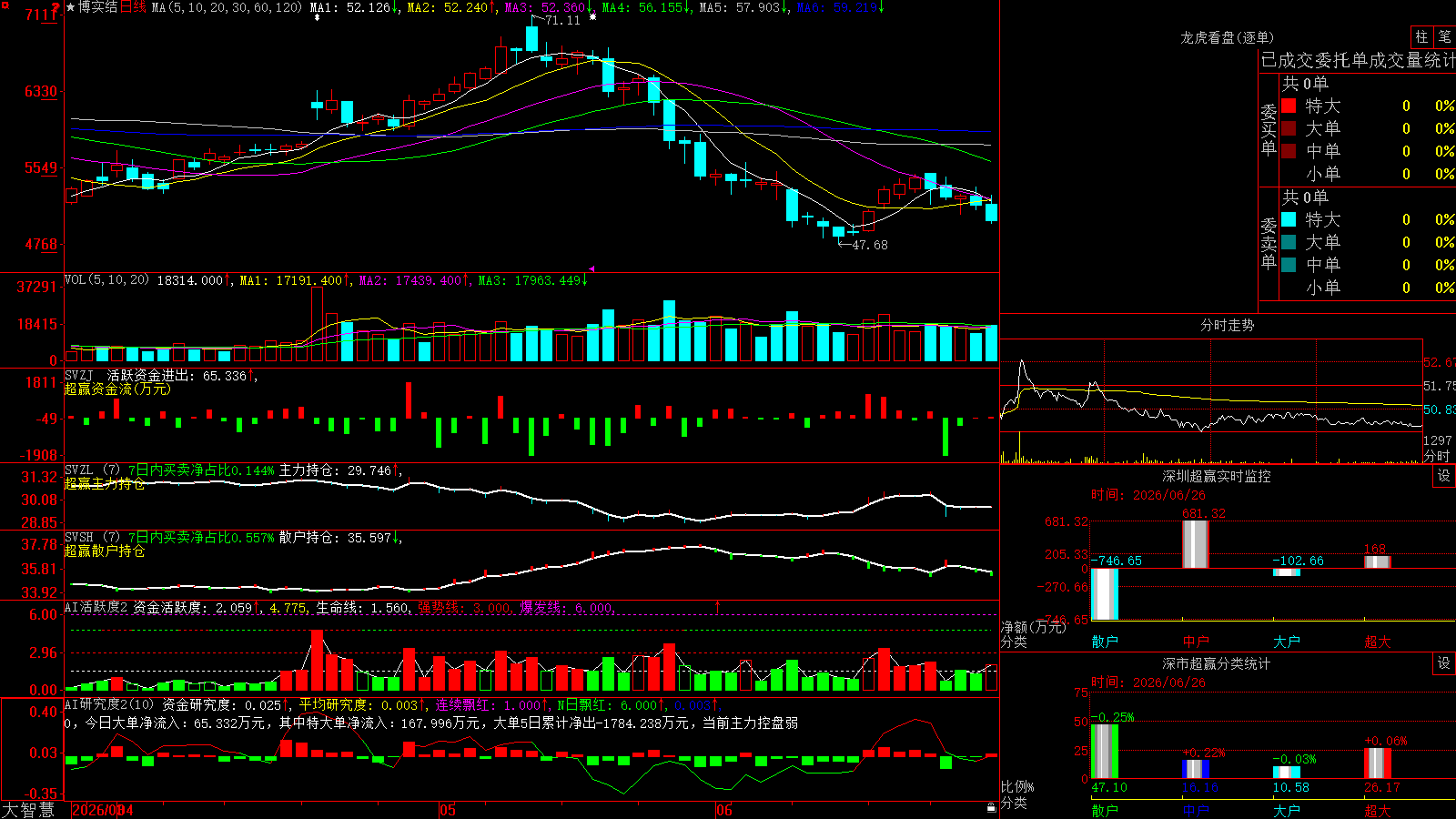Click the star icon before 博实结

pos(71,7)
